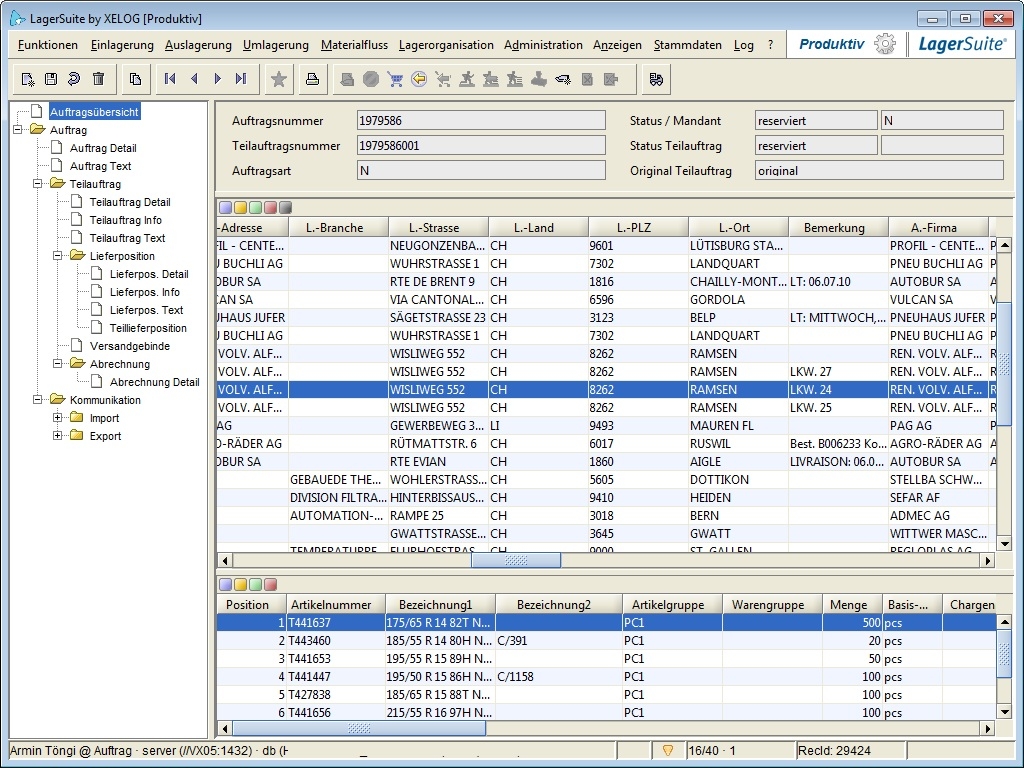
Task: Collapse the Lieferposition tree node
Action: tap(57, 256)
